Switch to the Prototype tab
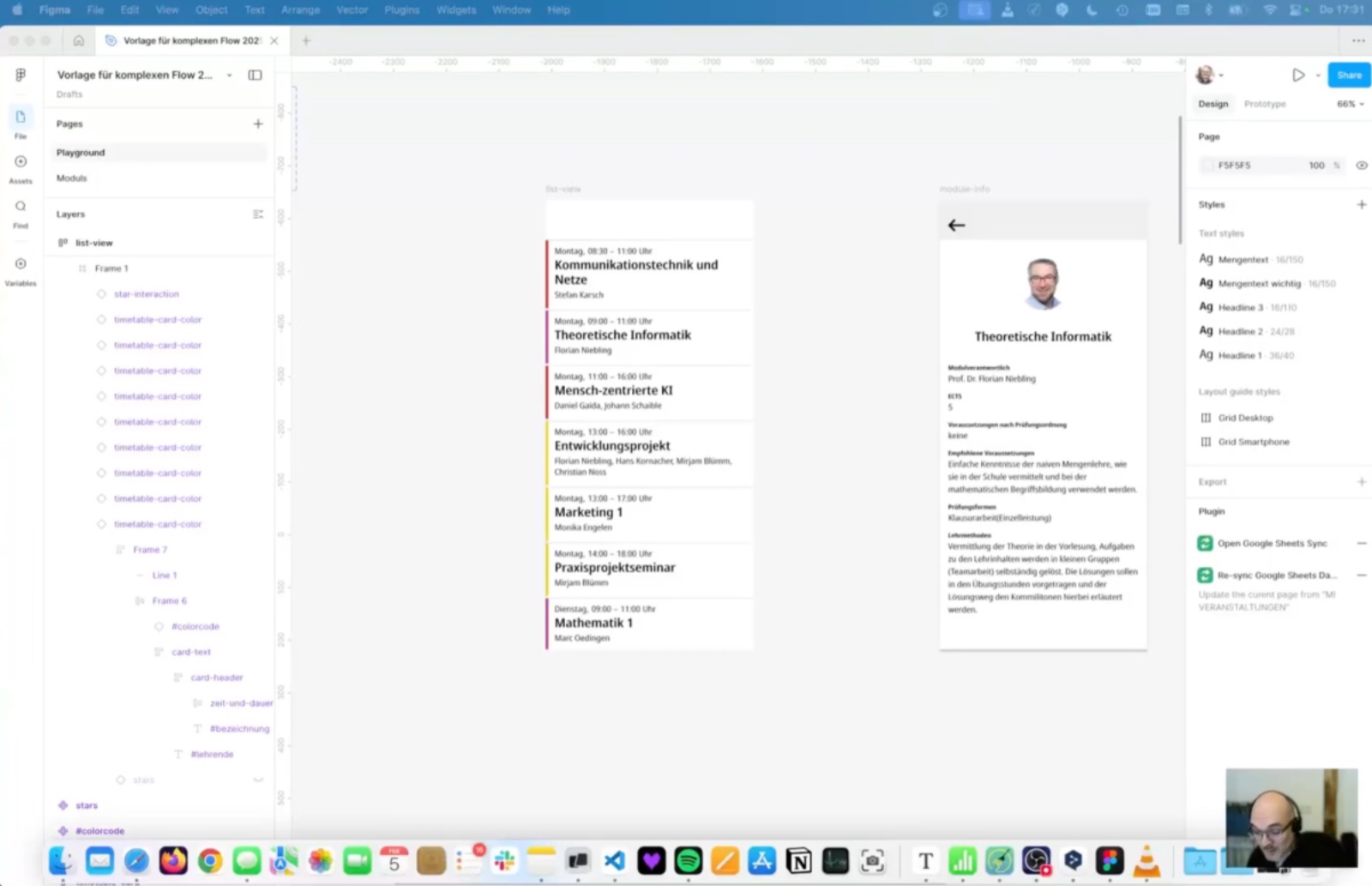 click(1265, 105)
